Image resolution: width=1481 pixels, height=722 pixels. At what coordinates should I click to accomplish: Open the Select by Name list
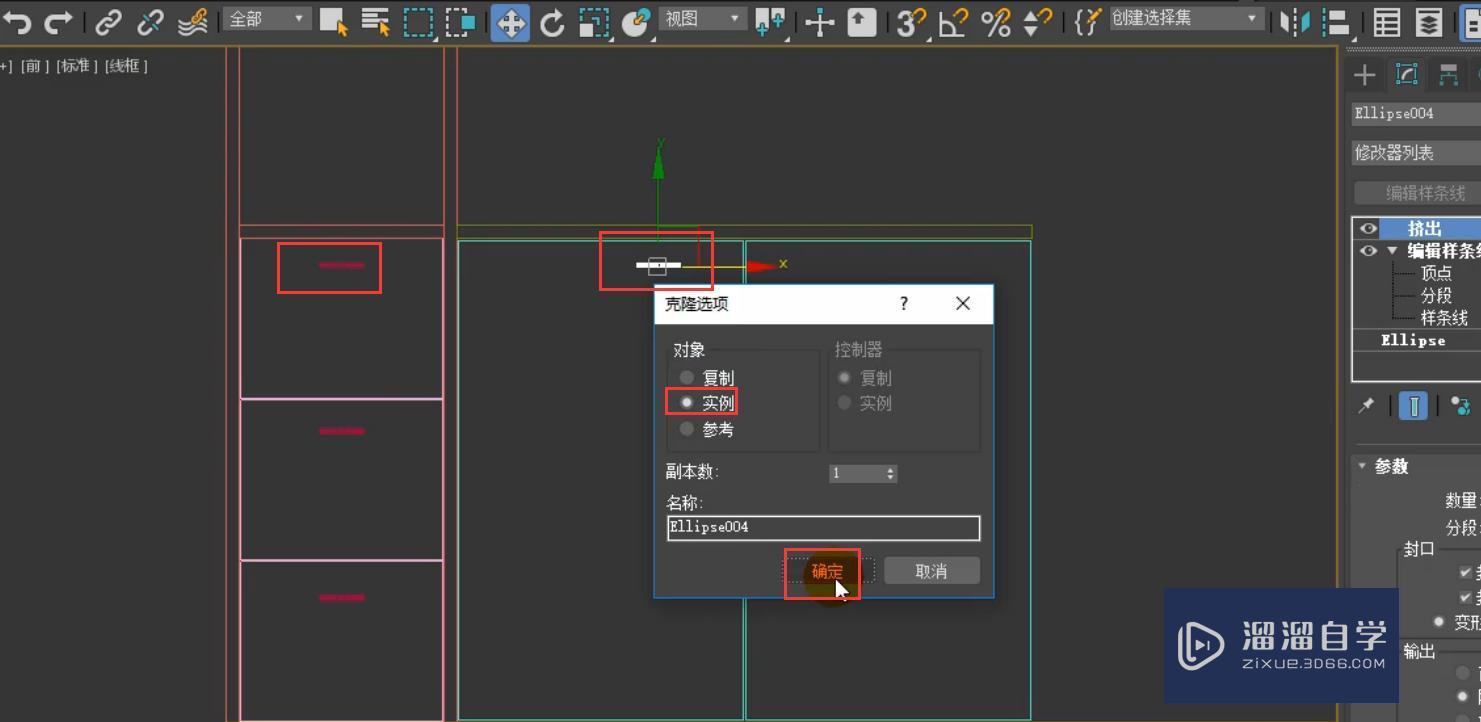pos(375,22)
